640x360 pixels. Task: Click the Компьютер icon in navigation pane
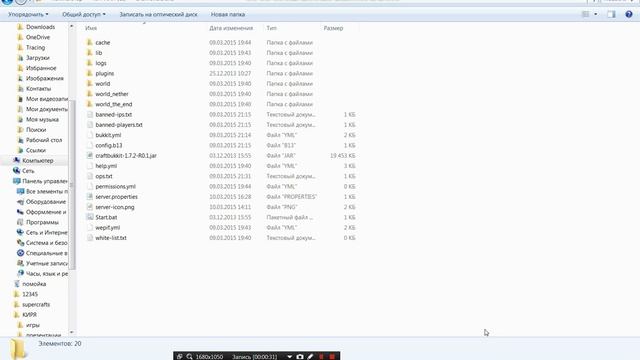(x=17, y=160)
